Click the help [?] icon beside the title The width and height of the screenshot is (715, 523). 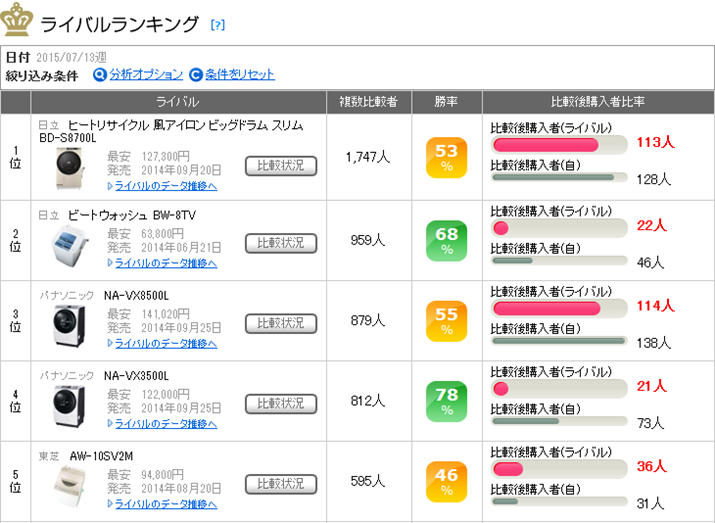[x=218, y=24]
